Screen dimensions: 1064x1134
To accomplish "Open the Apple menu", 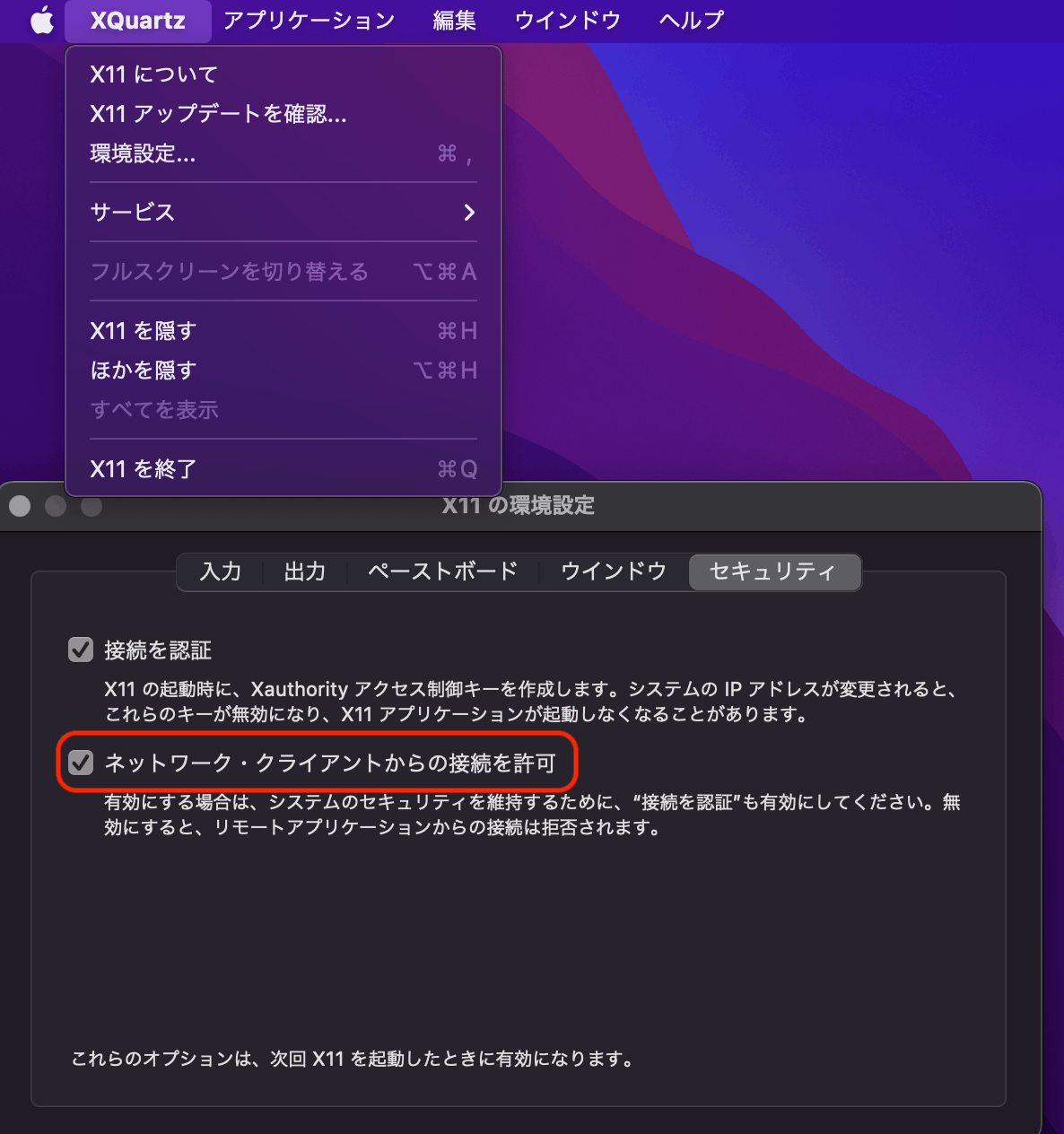I will pyautogui.click(x=42, y=20).
